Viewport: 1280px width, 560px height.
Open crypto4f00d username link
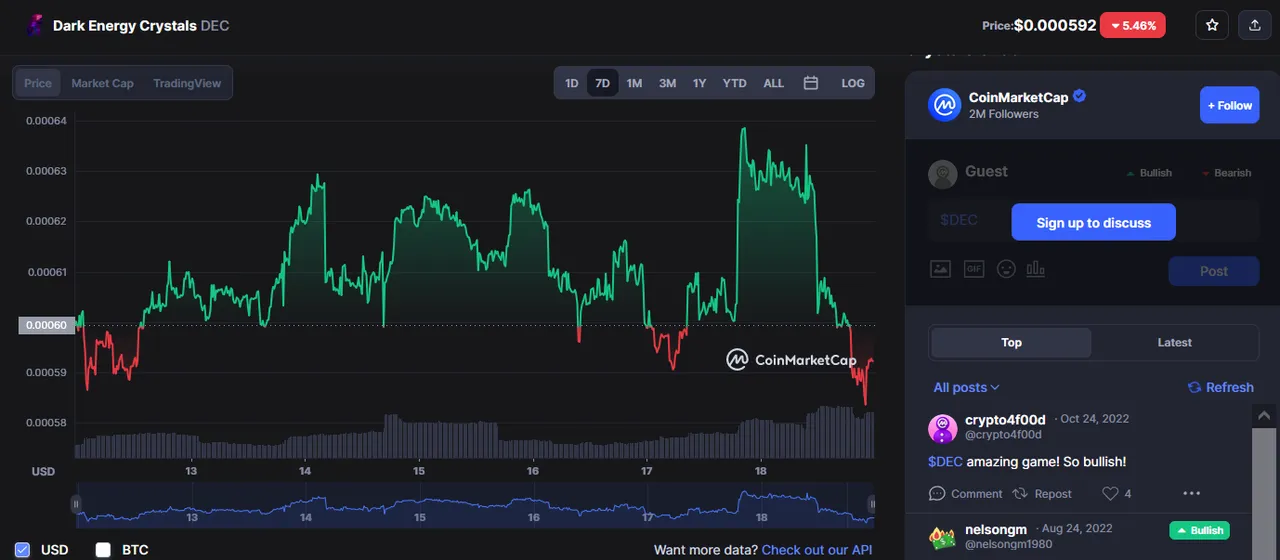pyautogui.click(x=1005, y=419)
